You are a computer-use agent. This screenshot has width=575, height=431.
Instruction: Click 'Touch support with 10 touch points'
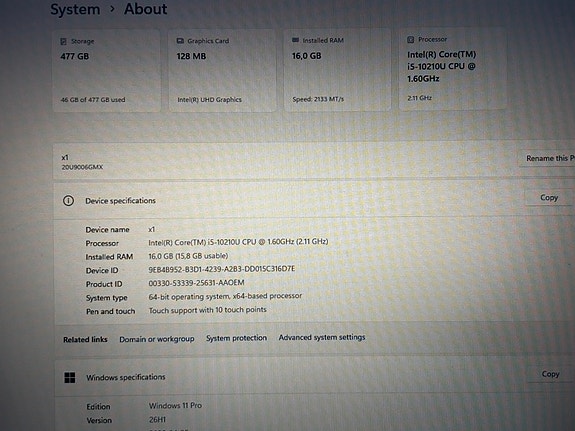207,310
